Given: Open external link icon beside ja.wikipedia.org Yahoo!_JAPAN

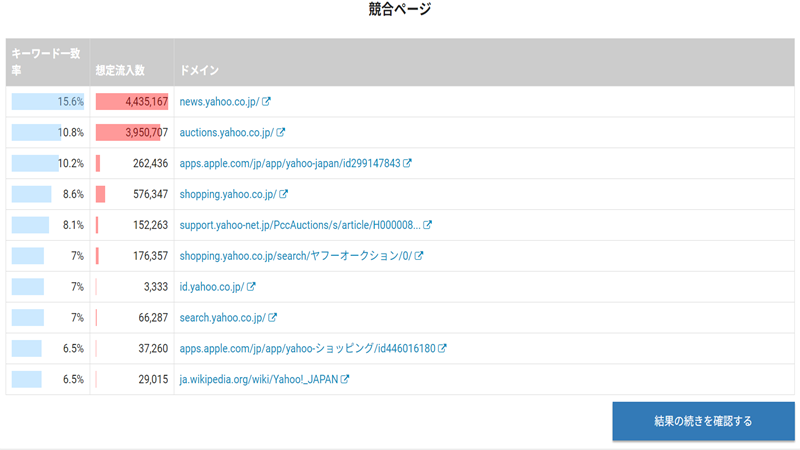Looking at the screenshot, I should coord(345,379).
